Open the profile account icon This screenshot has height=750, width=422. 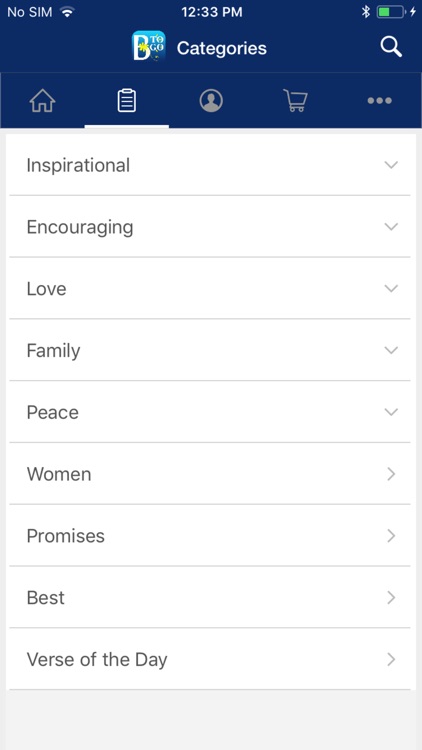(211, 101)
